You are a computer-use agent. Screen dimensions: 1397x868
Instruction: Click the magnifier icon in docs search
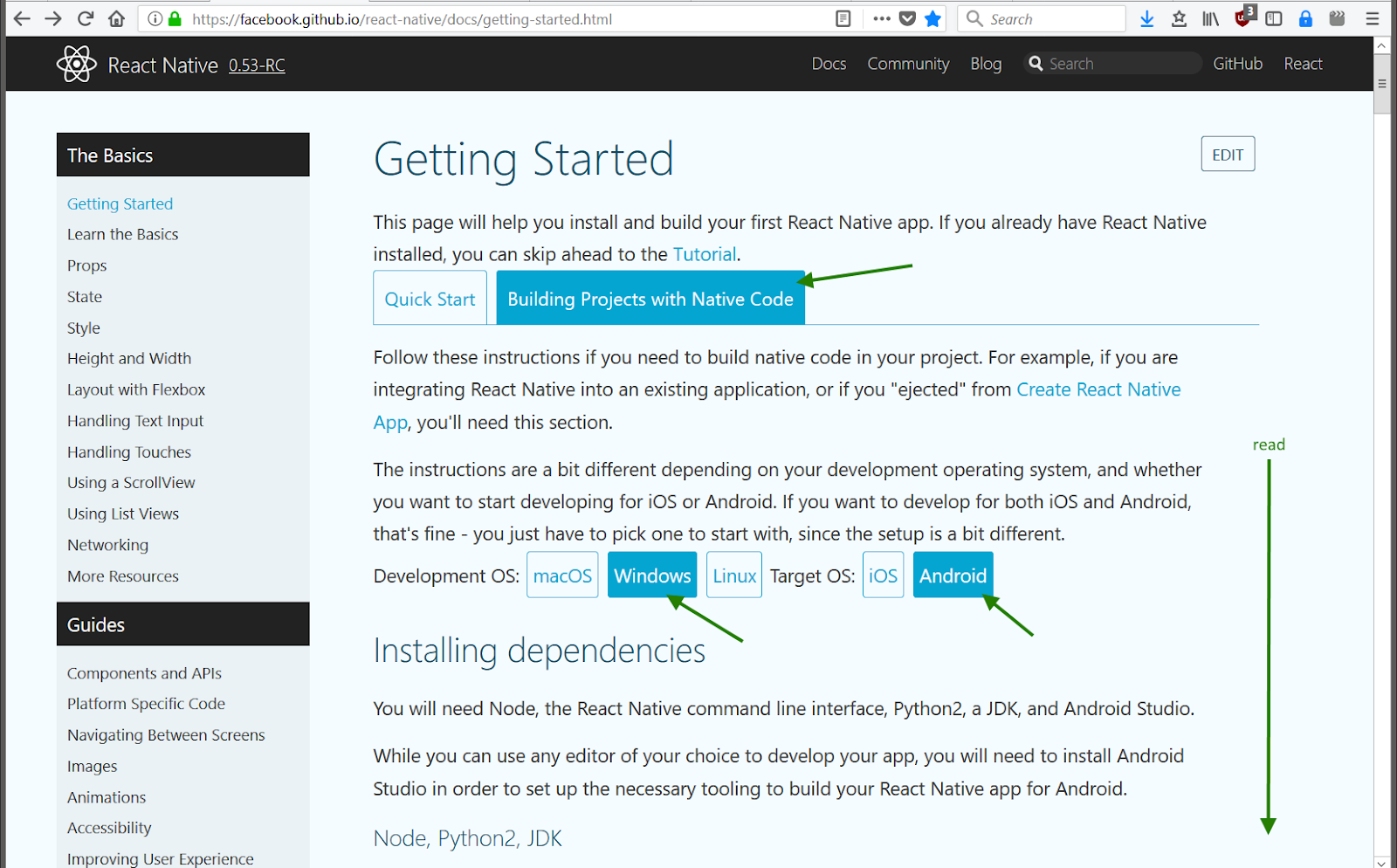[1036, 63]
